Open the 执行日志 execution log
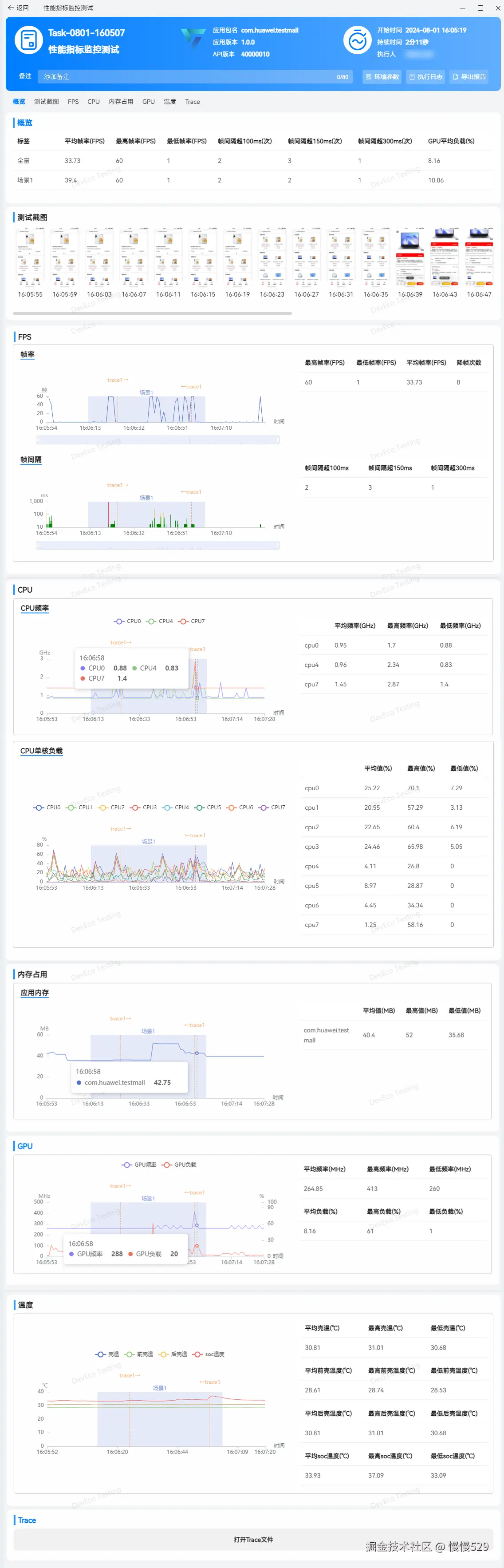The width and height of the screenshot is (504, 1568). [425, 77]
